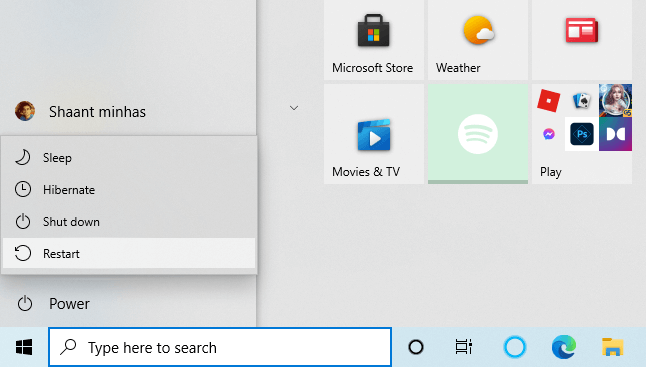Image resolution: width=646 pixels, height=367 pixels.
Task: Open File Explorer from taskbar
Action: (x=613, y=347)
